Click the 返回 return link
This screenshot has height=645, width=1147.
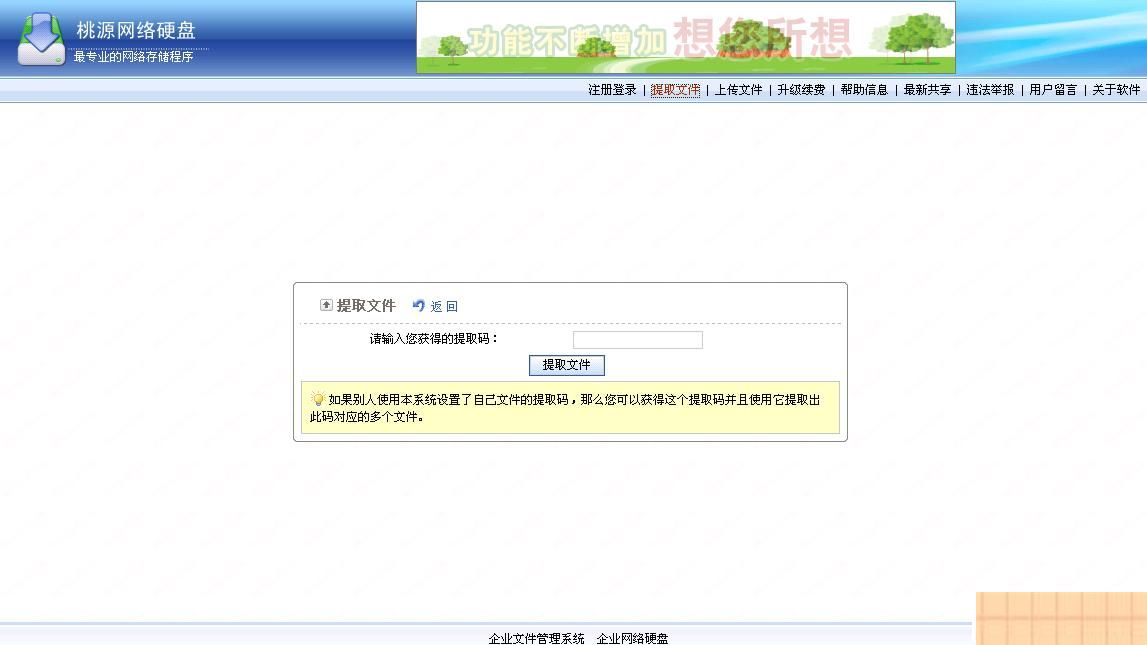pyautogui.click(x=443, y=305)
